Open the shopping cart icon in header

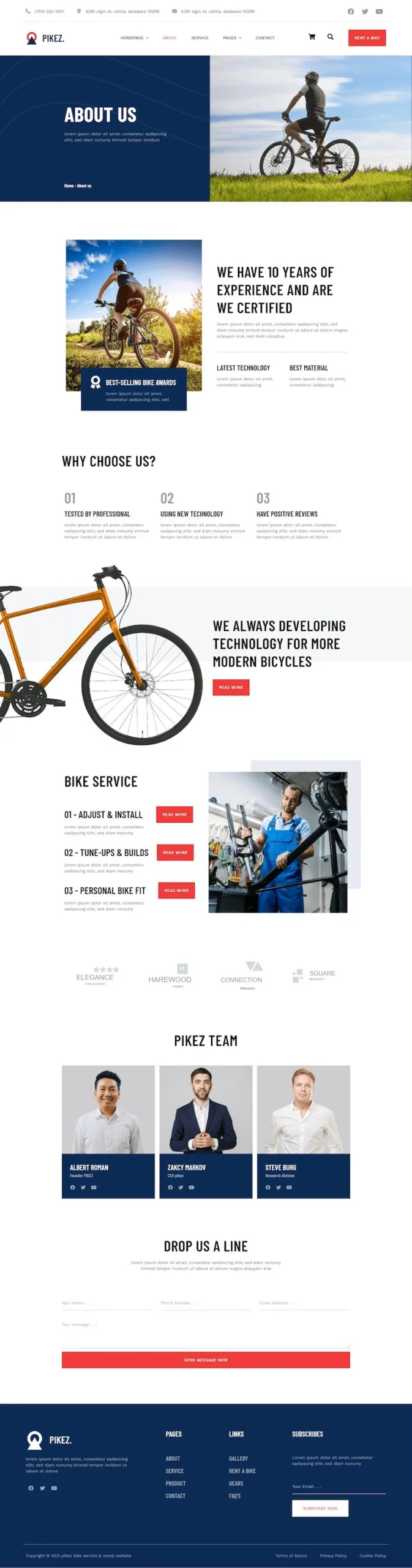pyautogui.click(x=312, y=37)
